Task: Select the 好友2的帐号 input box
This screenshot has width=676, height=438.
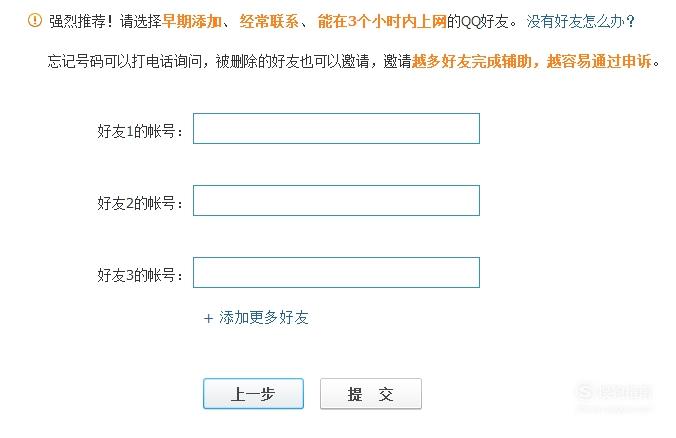Action: coord(336,200)
